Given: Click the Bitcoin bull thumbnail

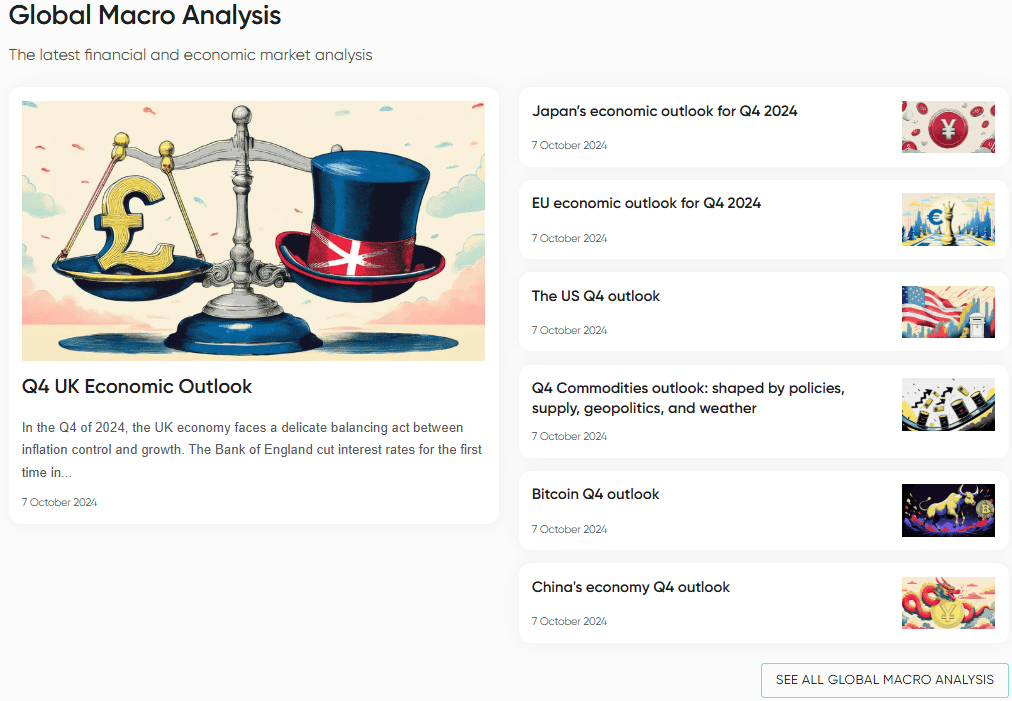Looking at the screenshot, I should pyautogui.click(x=948, y=510).
